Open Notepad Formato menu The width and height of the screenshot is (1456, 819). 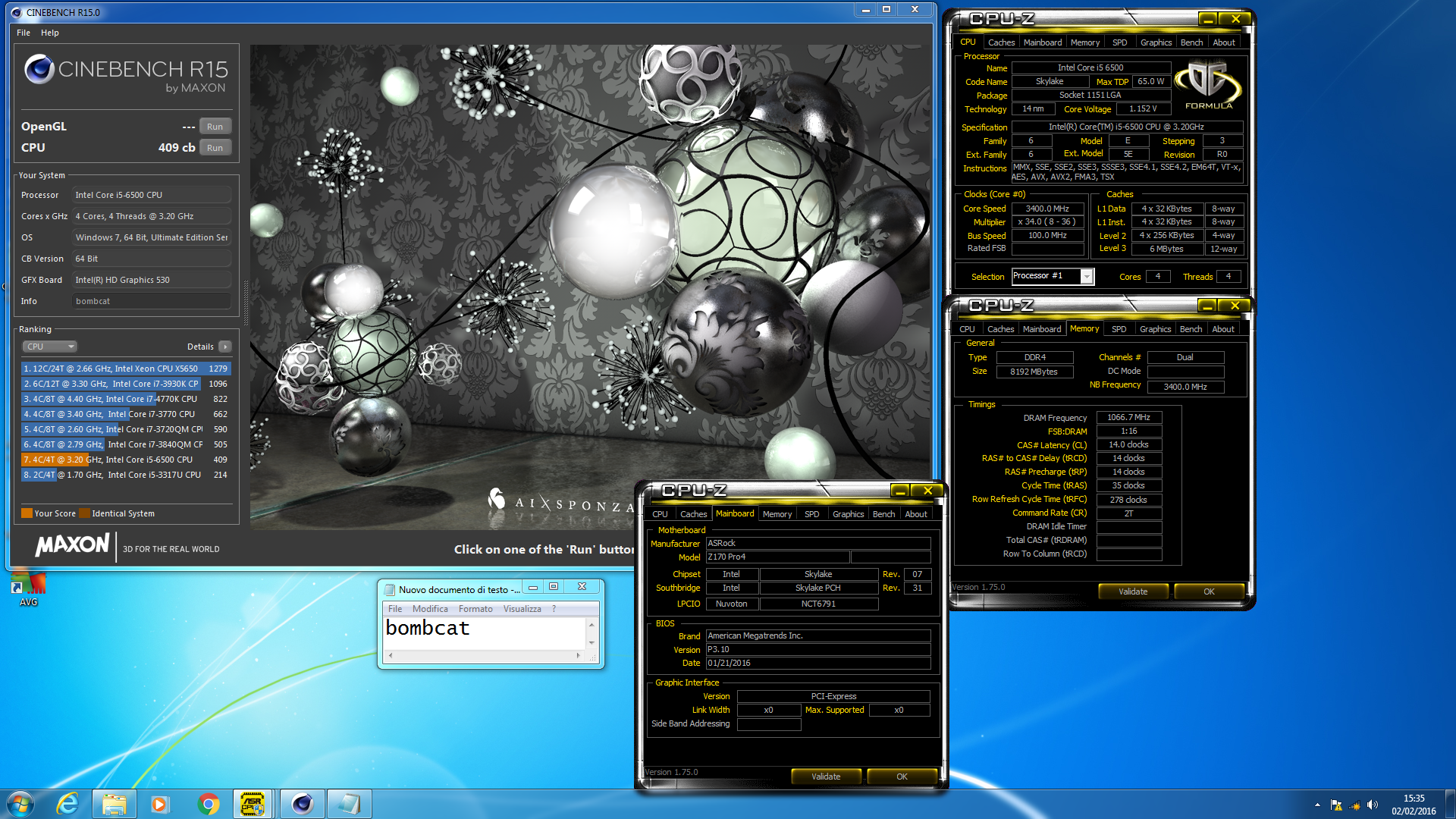click(475, 609)
